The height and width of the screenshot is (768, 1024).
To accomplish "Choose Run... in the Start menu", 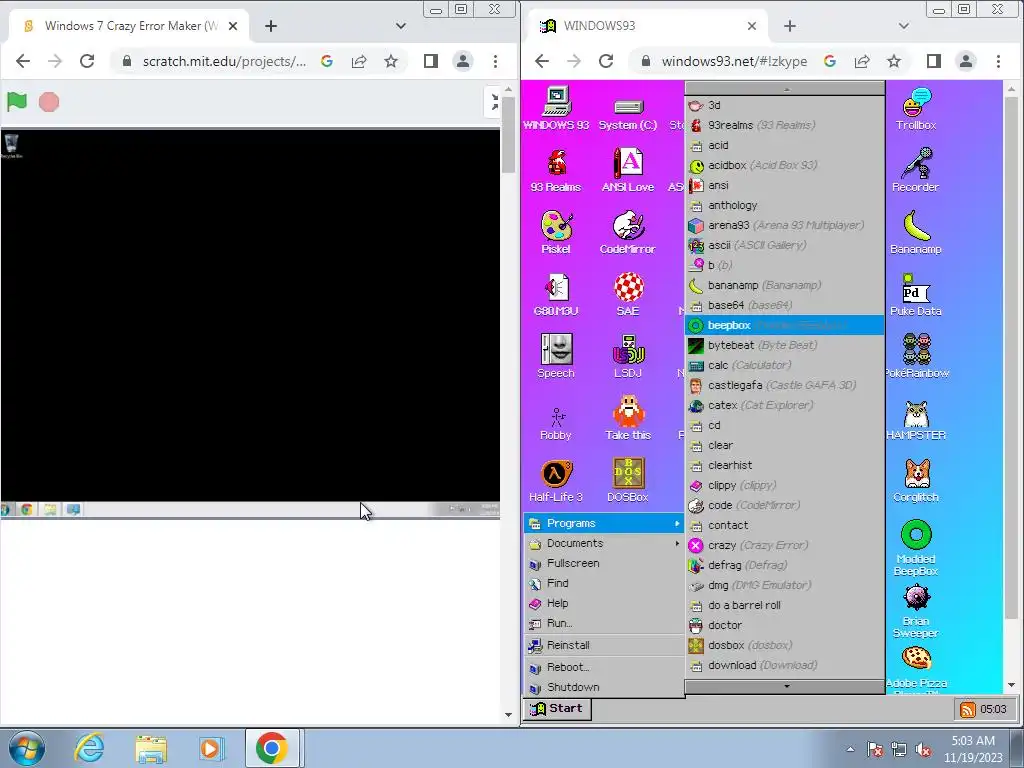I will 604,623.
